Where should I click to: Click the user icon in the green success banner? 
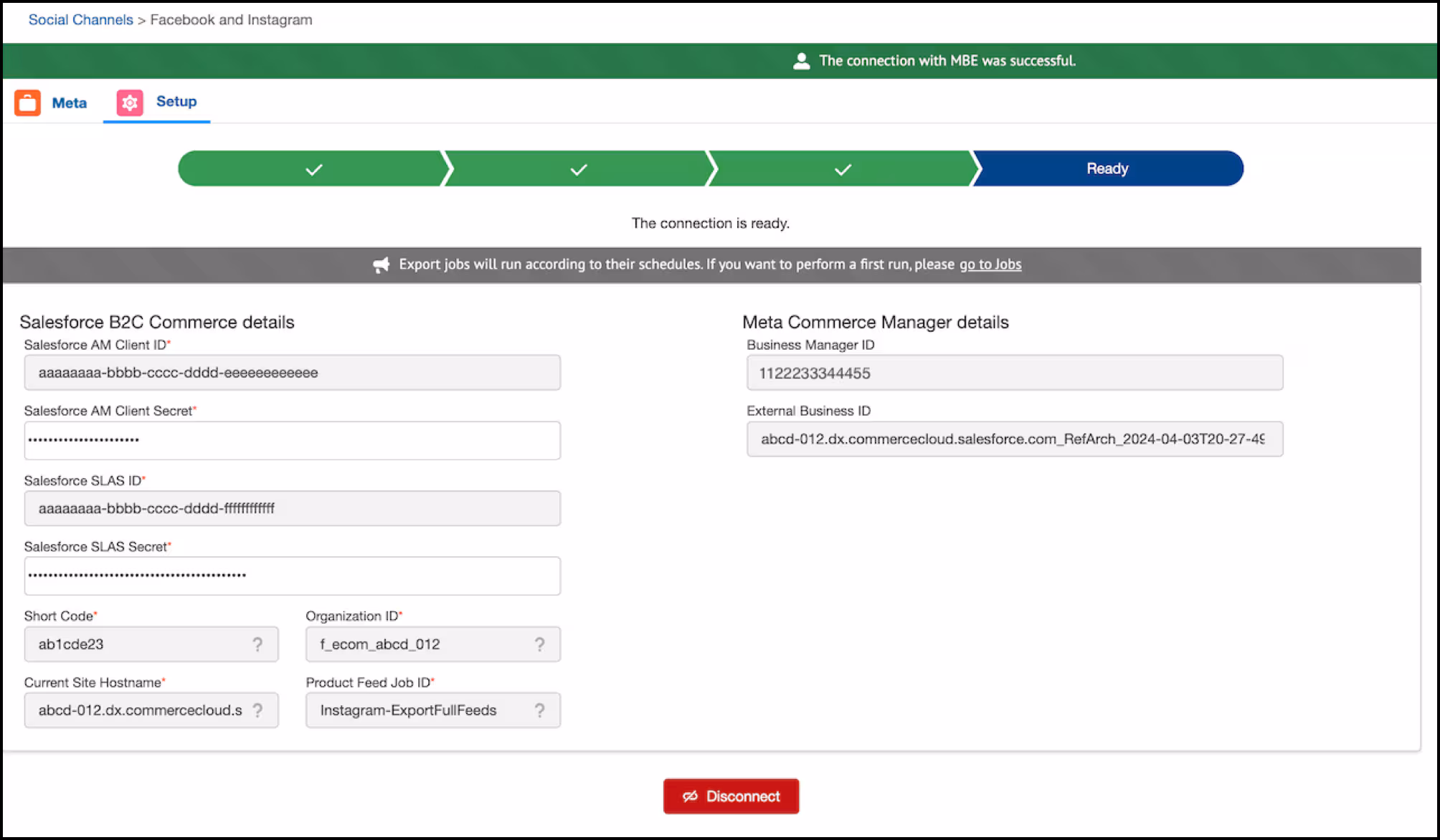(x=802, y=61)
